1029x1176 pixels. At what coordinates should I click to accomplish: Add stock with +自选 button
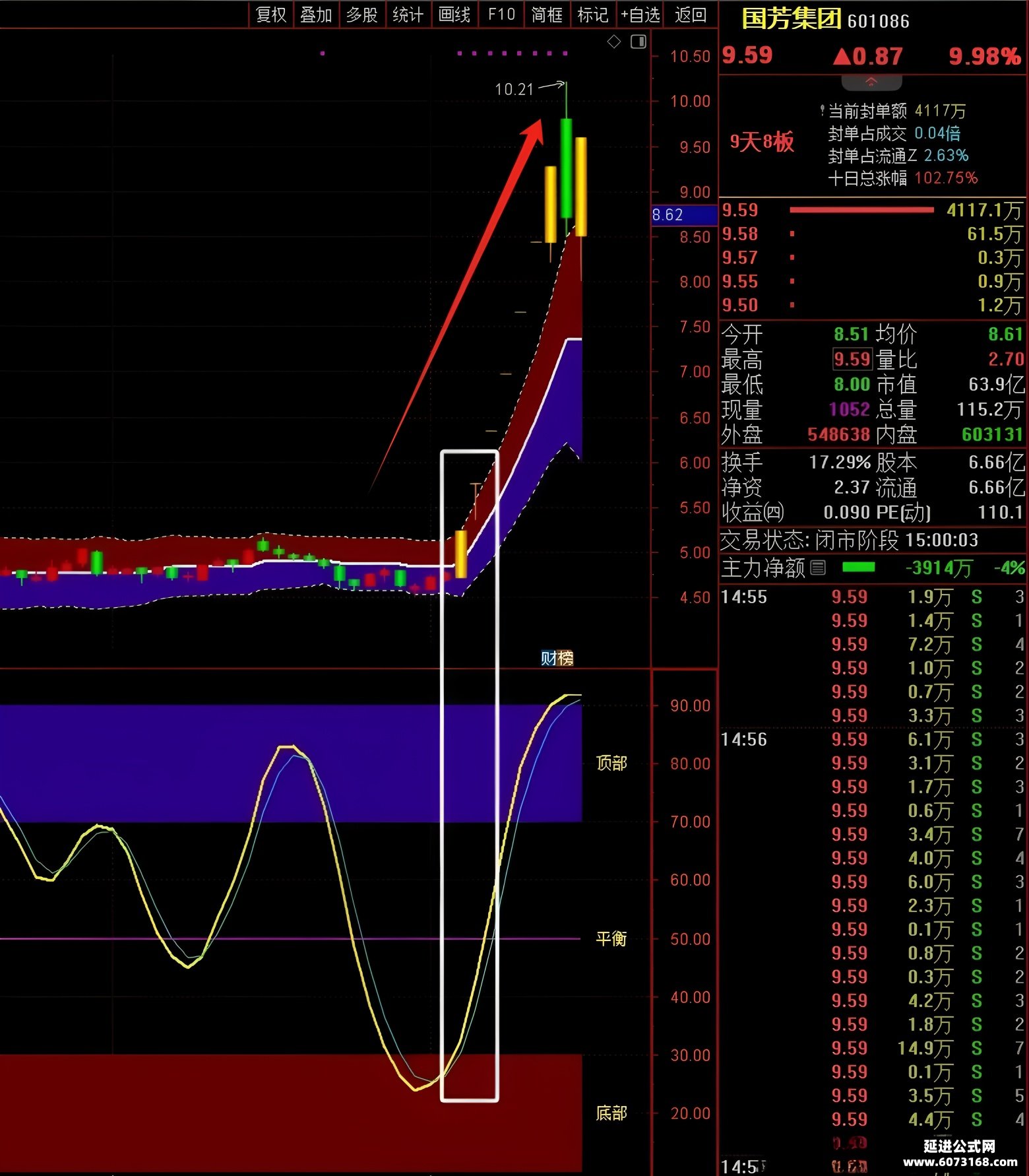[640, 15]
